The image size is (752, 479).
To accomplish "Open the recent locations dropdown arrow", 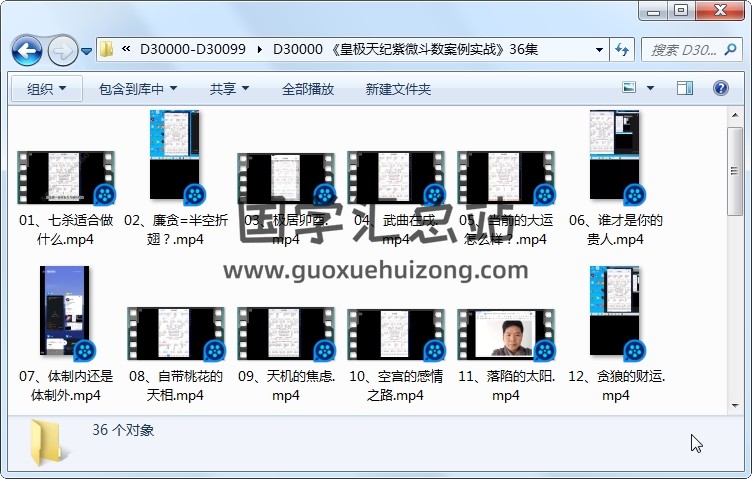I will tap(86, 51).
